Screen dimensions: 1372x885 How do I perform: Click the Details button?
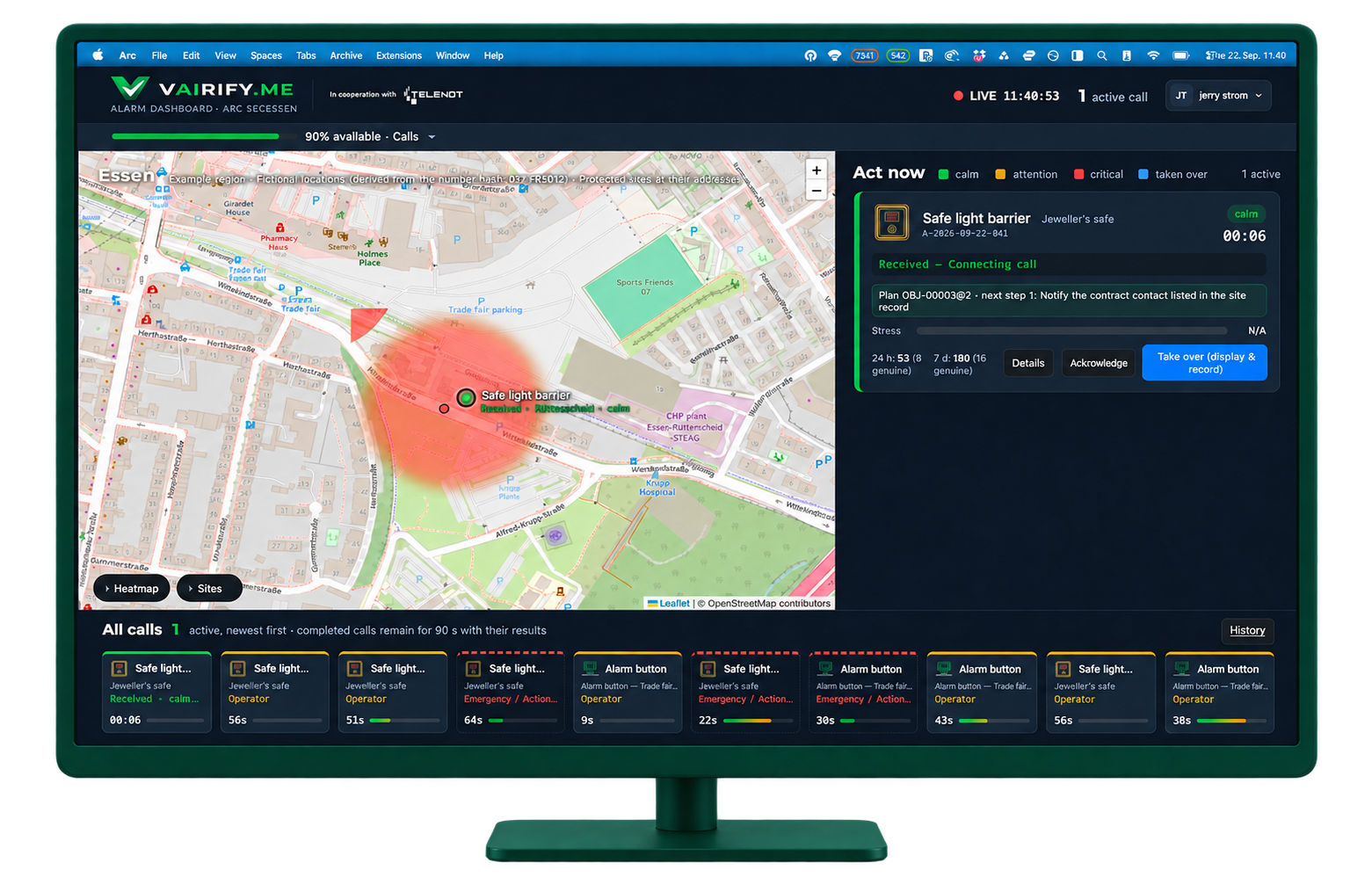pos(1027,363)
